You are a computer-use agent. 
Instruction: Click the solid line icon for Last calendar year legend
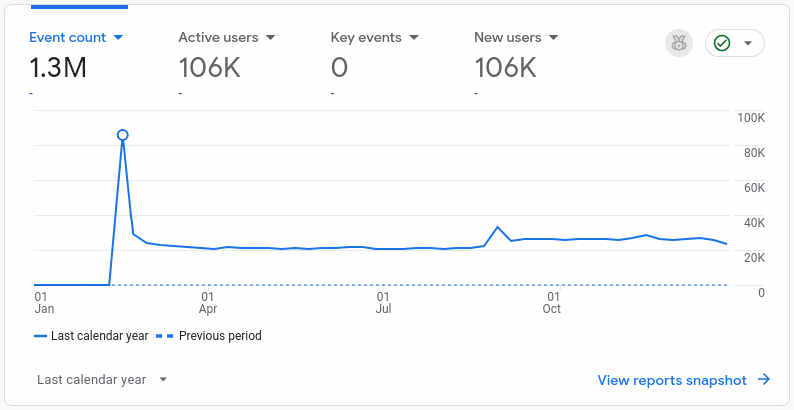click(x=41, y=336)
